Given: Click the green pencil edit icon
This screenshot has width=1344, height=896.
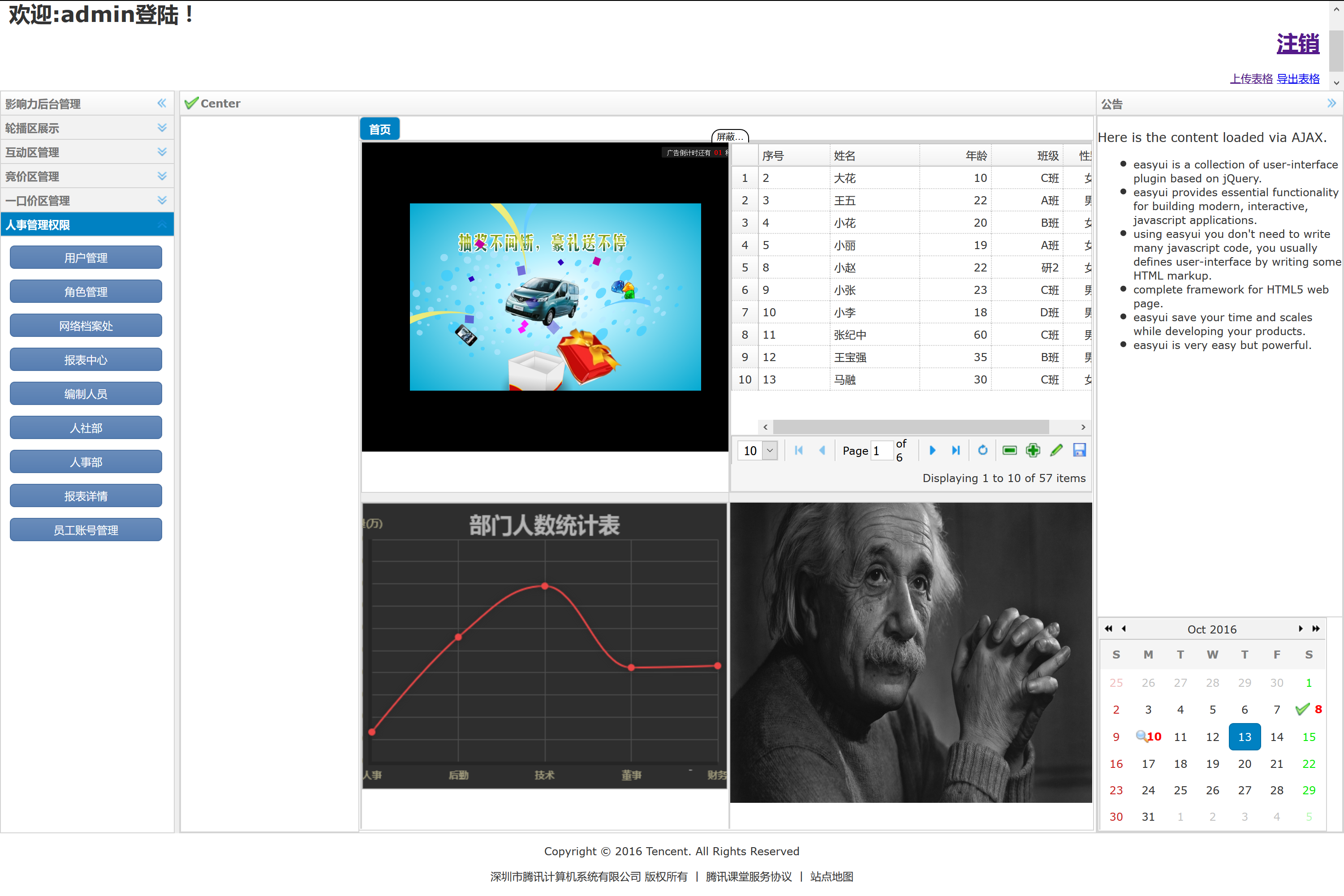Looking at the screenshot, I should point(1056,450).
